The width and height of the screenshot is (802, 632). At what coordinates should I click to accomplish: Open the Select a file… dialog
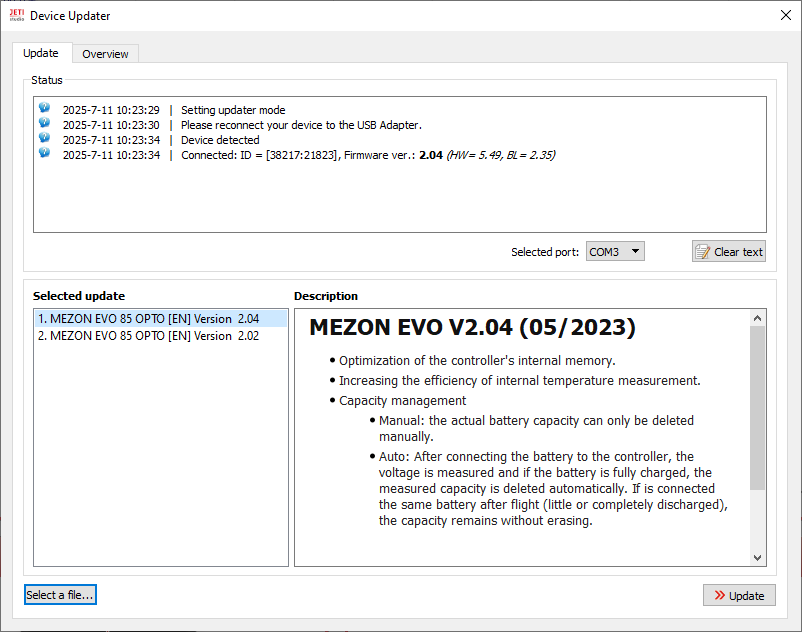60,595
